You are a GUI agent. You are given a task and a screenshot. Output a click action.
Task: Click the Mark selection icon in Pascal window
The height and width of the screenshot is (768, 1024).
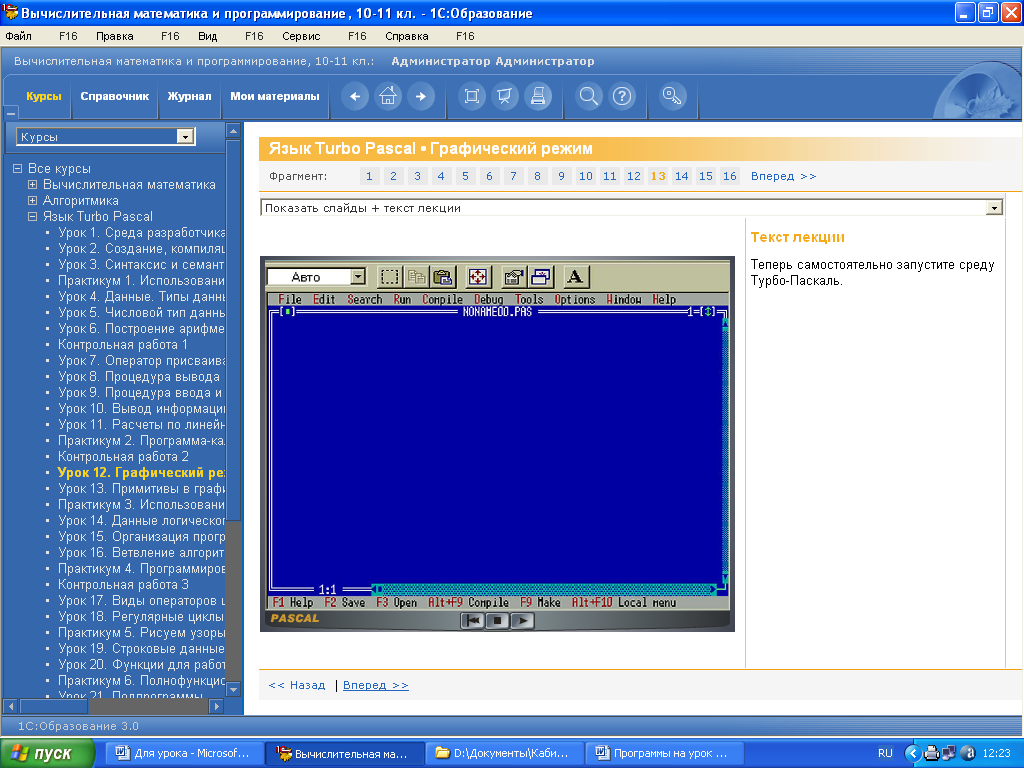tap(390, 277)
